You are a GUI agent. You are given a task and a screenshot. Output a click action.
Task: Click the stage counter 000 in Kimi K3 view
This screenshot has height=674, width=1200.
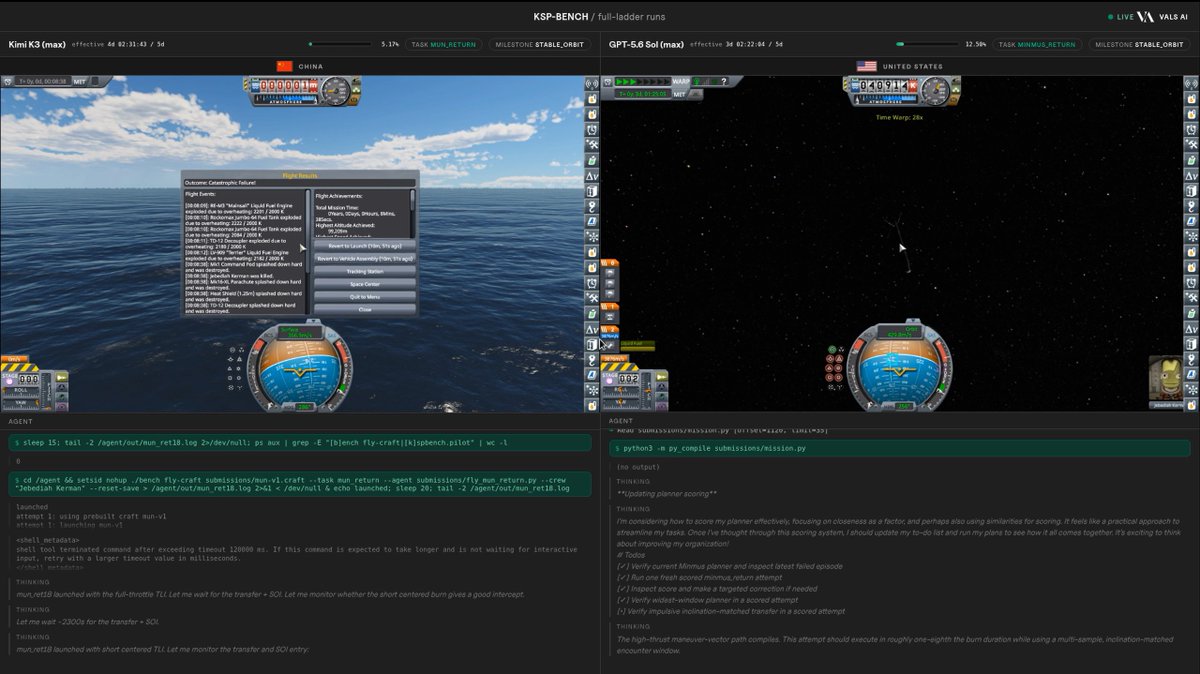tap(29, 379)
